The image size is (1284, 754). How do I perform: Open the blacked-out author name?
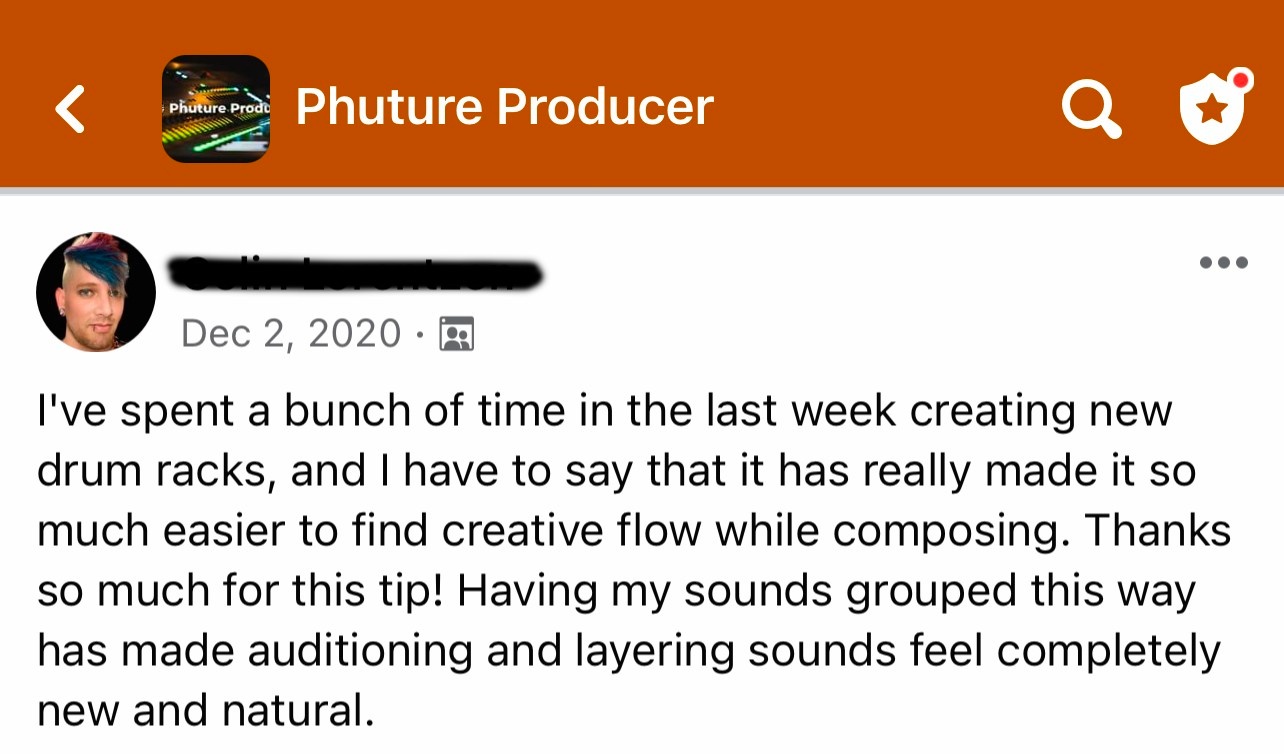(356, 273)
